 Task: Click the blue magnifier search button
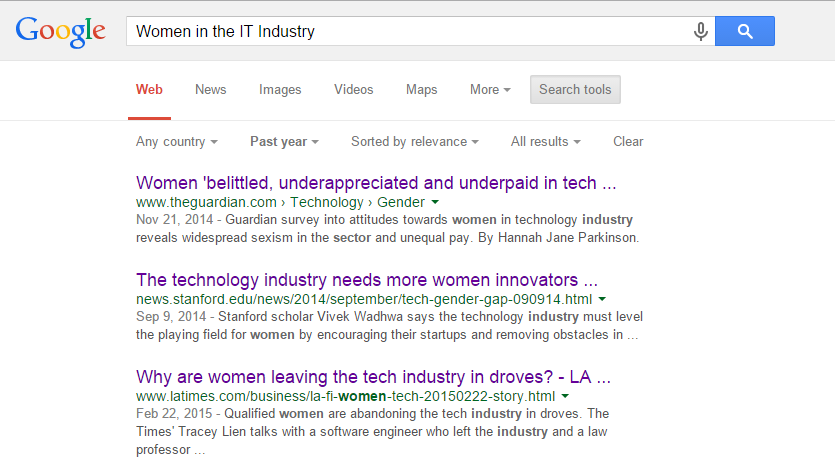coord(744,31)
